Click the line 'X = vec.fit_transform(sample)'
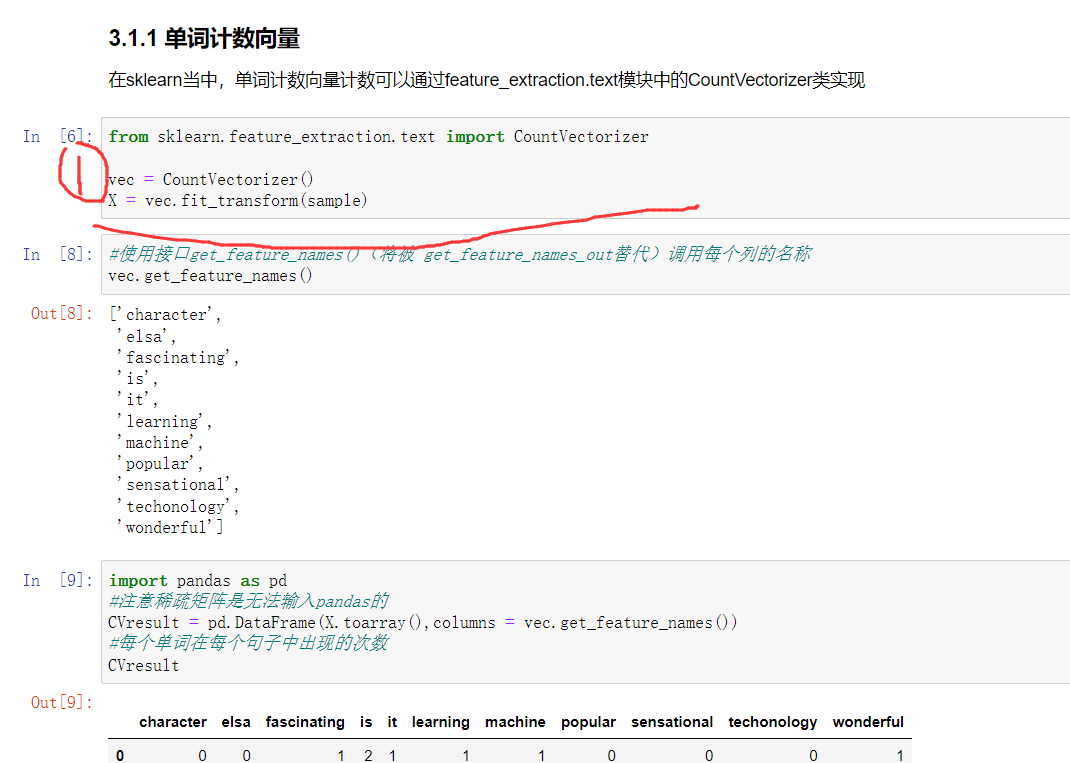This screenshot has width=1070, height=763. (x=237, y=201)
